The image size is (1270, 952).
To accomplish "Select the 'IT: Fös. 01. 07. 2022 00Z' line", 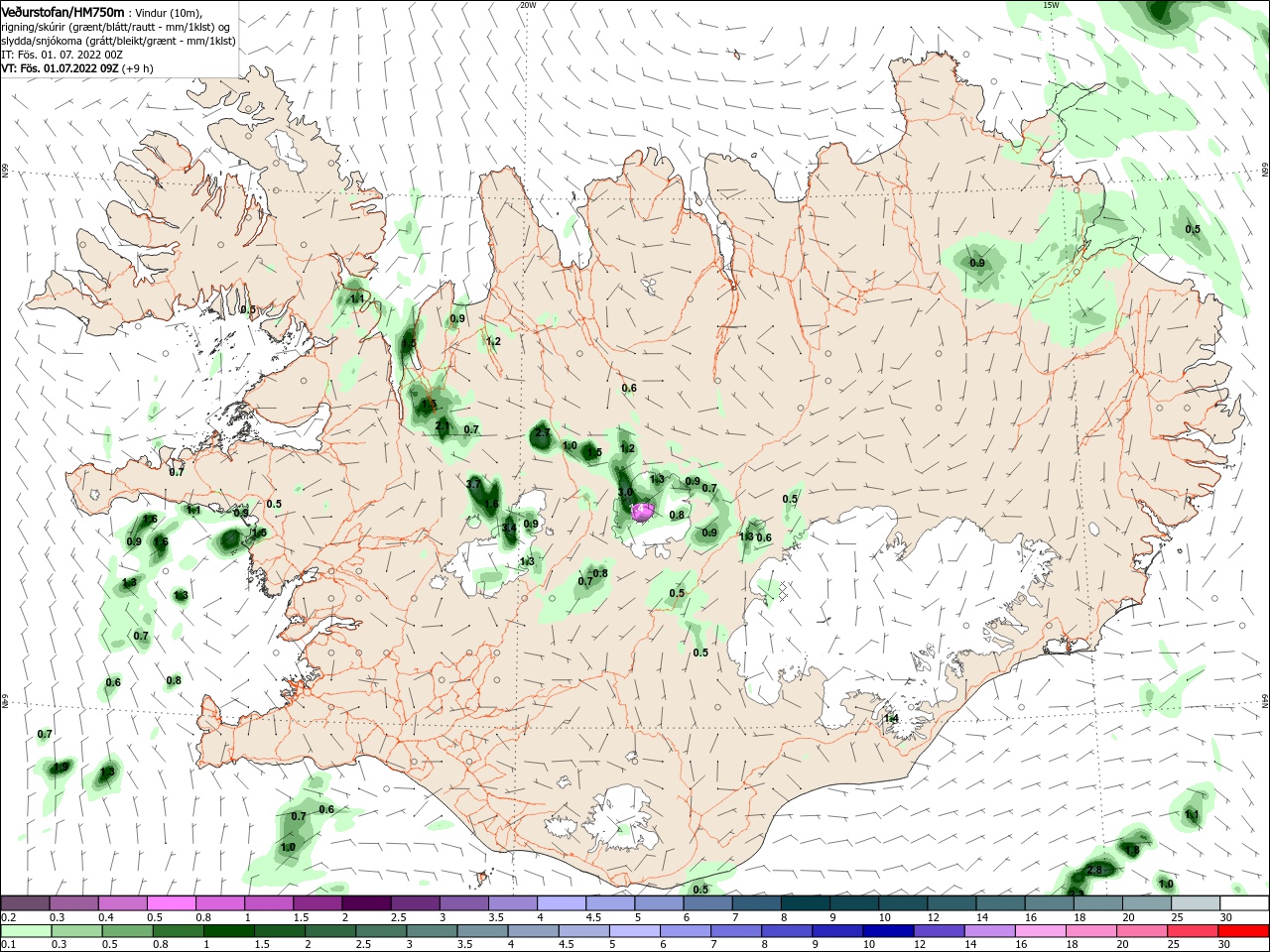I will [x=62, y=55].
